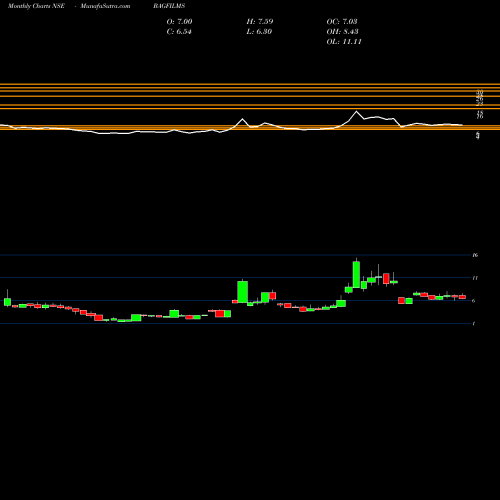The image size is (500, 500).
Task: Click the 'OL: 11.11' reading
Action: click(x=344, y=42)
